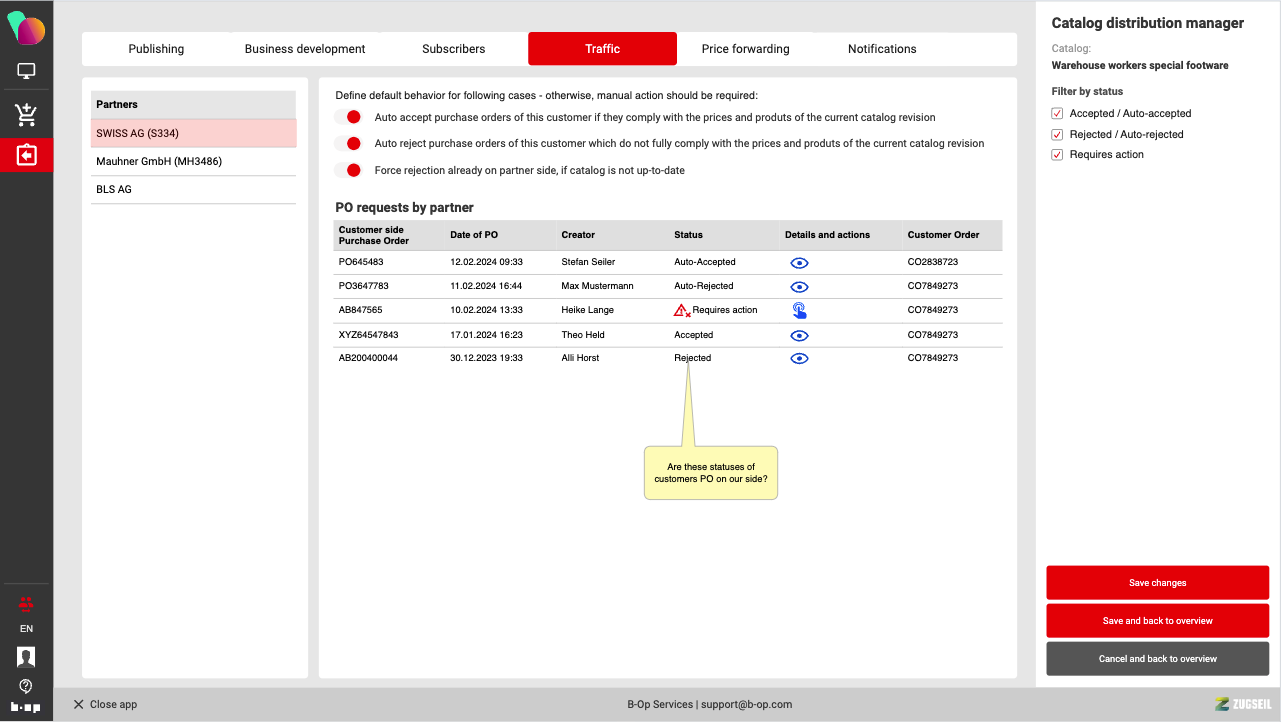
Task: Toggle force rejection on partner side
Action: point(348,171)
